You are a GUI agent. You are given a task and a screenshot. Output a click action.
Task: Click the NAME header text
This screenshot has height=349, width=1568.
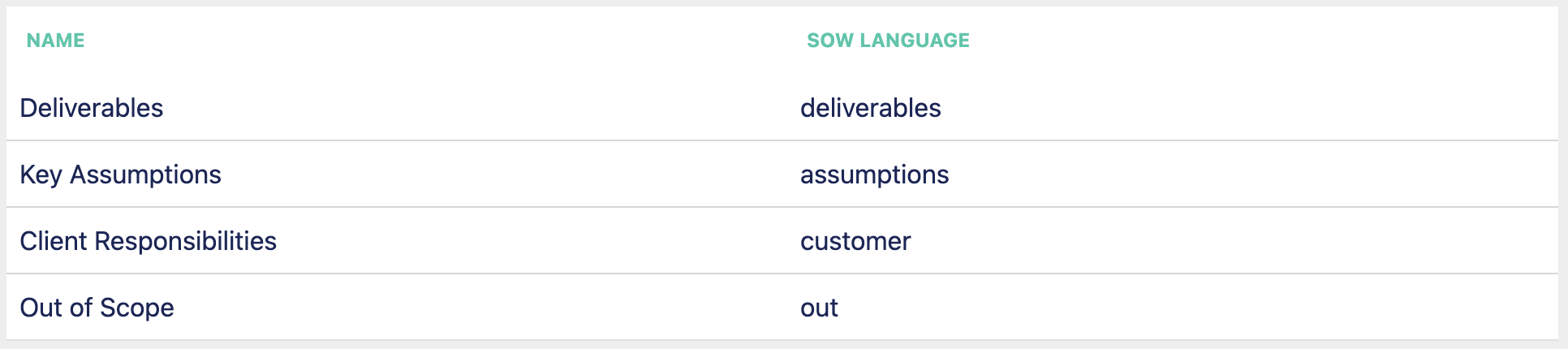(55, 41)
